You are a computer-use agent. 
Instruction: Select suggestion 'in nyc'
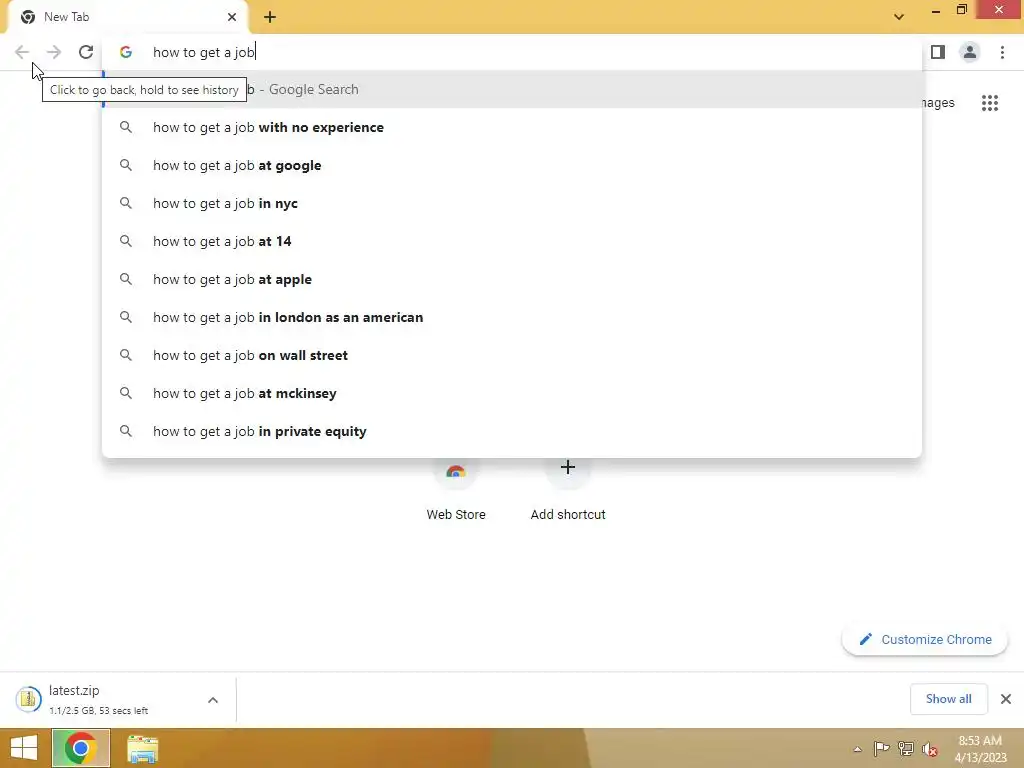[512, 203]
